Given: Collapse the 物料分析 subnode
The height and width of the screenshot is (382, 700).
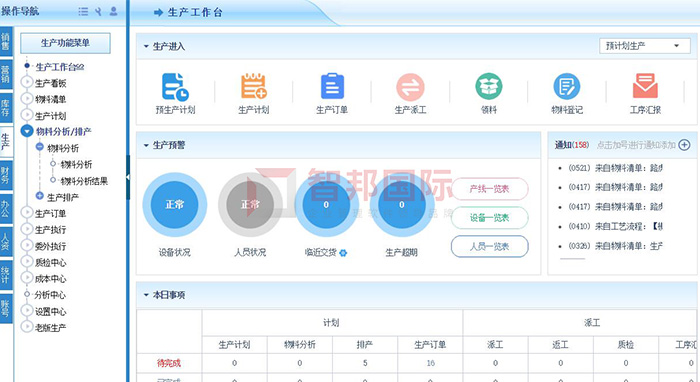Looking at the screenshot, I should point(40,147).
